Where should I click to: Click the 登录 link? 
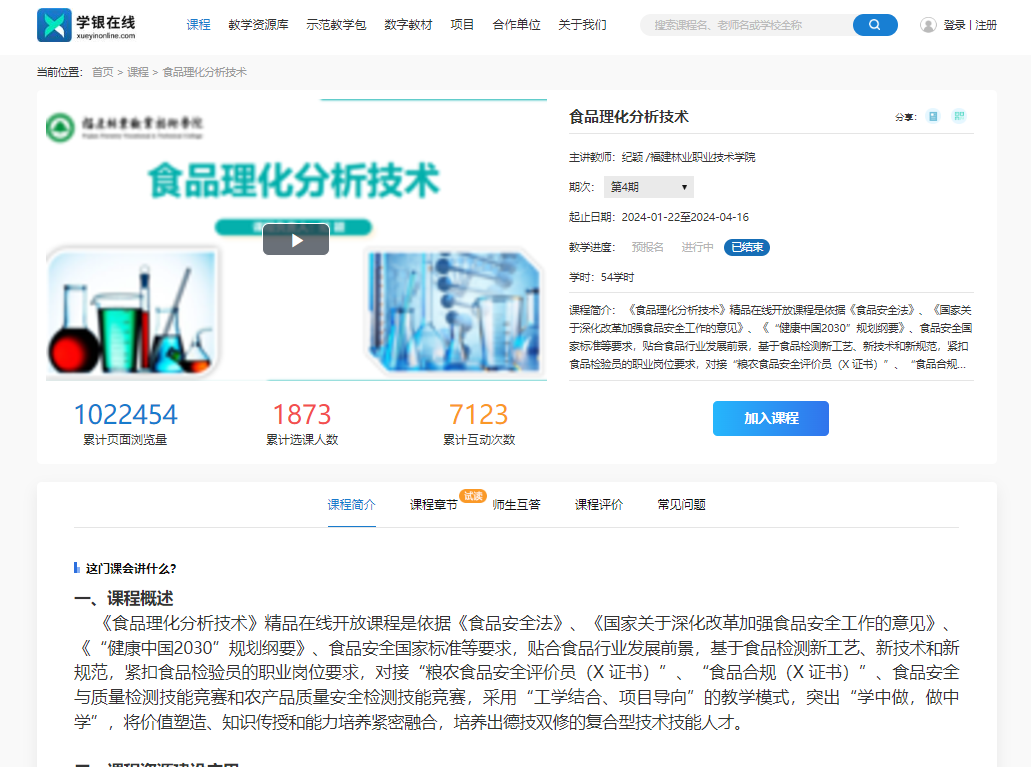(x=954, y=25)
